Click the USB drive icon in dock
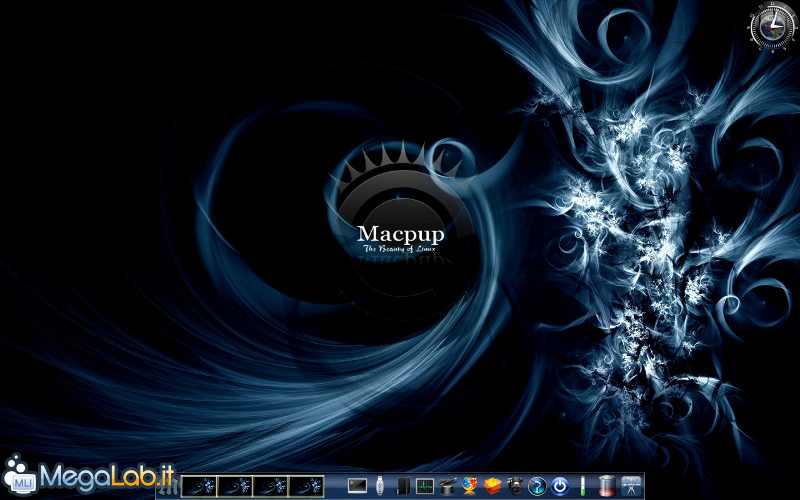 [x=381, y=486]
